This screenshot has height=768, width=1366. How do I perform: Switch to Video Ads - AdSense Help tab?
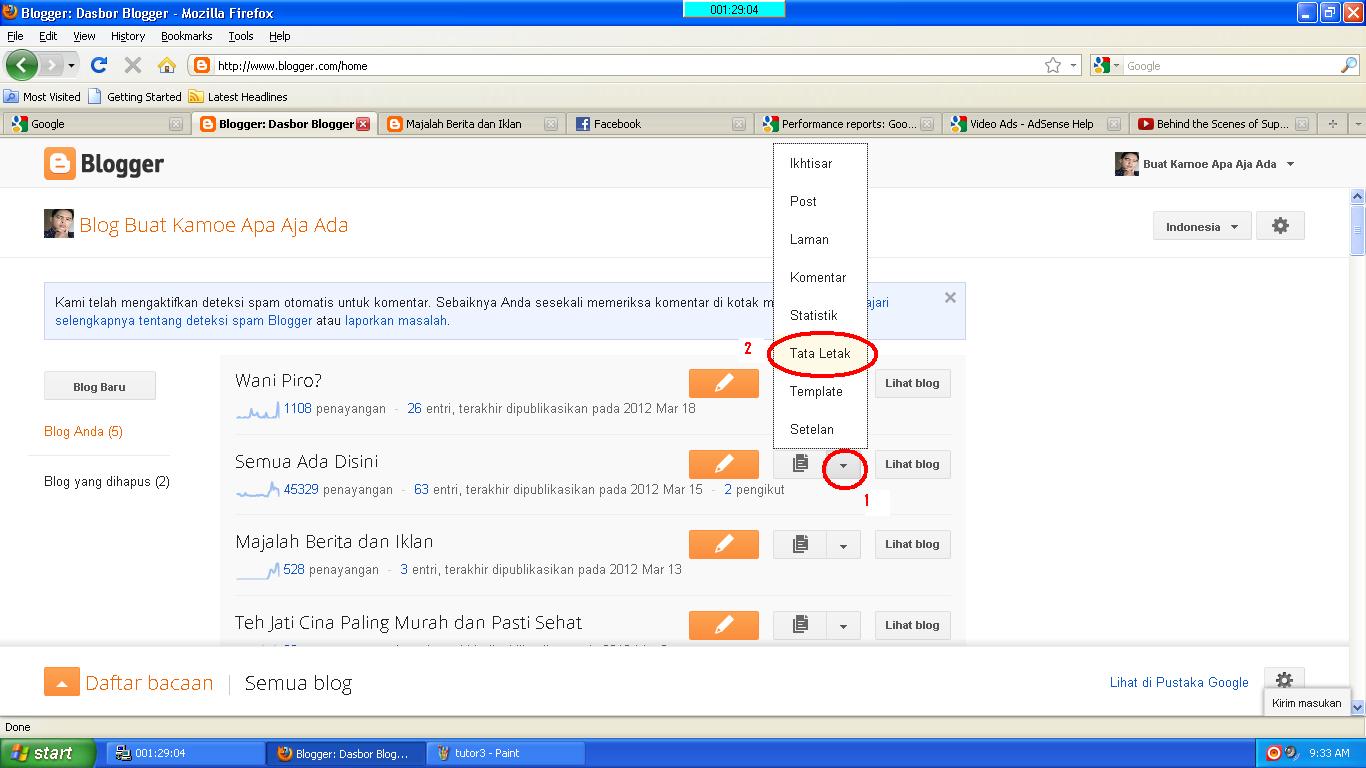click(1035, 124)
